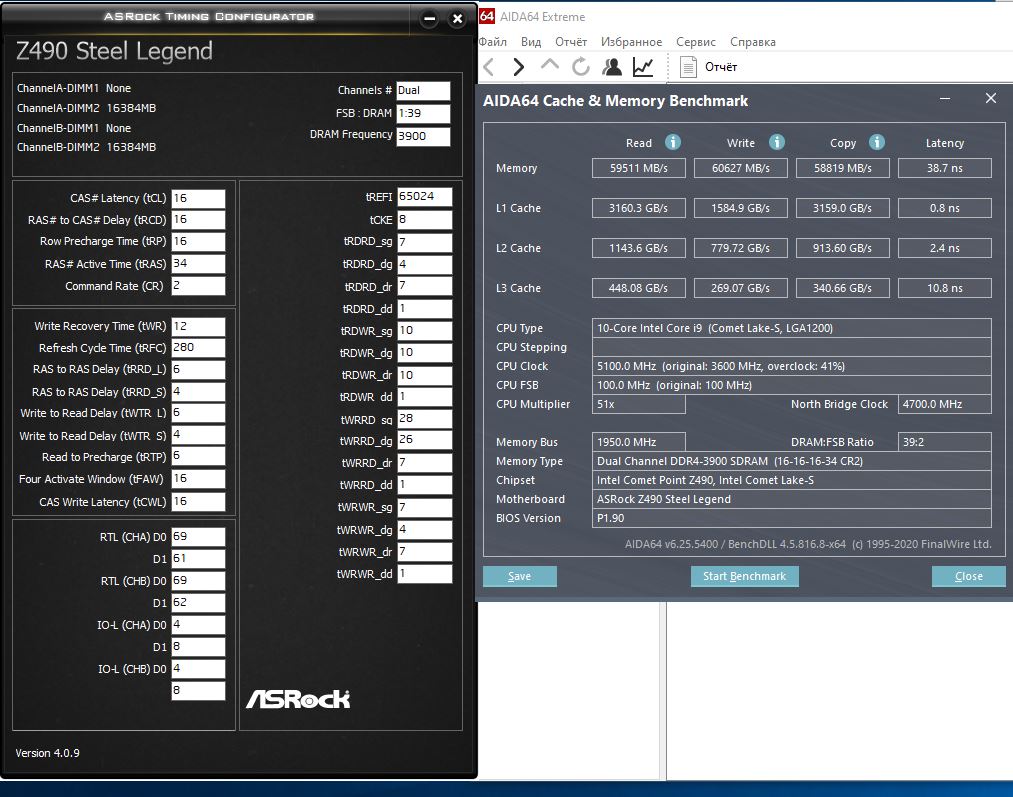
Task: Close the ASRock Timing Configurator window
Action: [457, 19]
